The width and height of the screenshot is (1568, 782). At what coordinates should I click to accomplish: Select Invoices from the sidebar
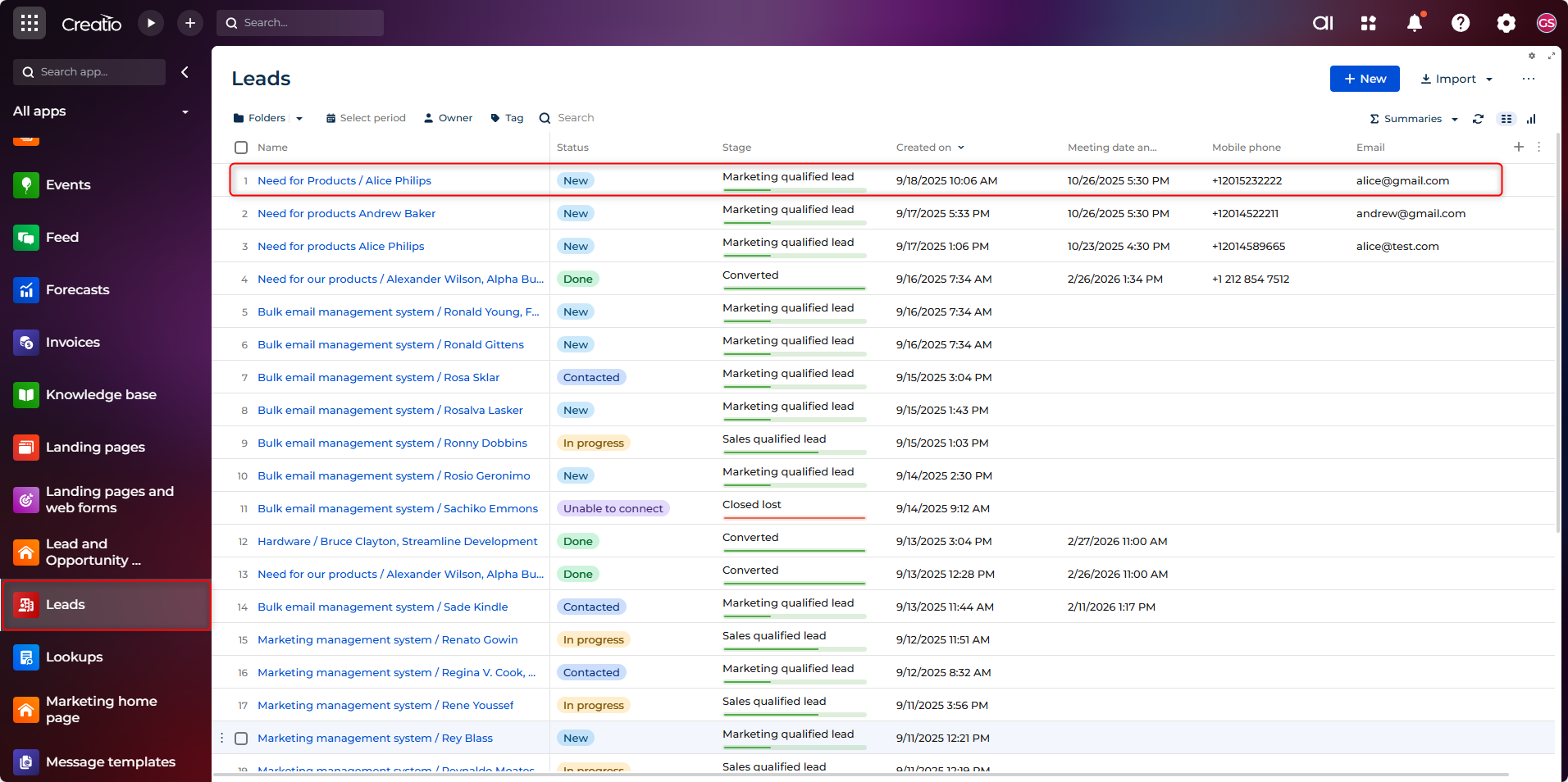coord(73,343)
